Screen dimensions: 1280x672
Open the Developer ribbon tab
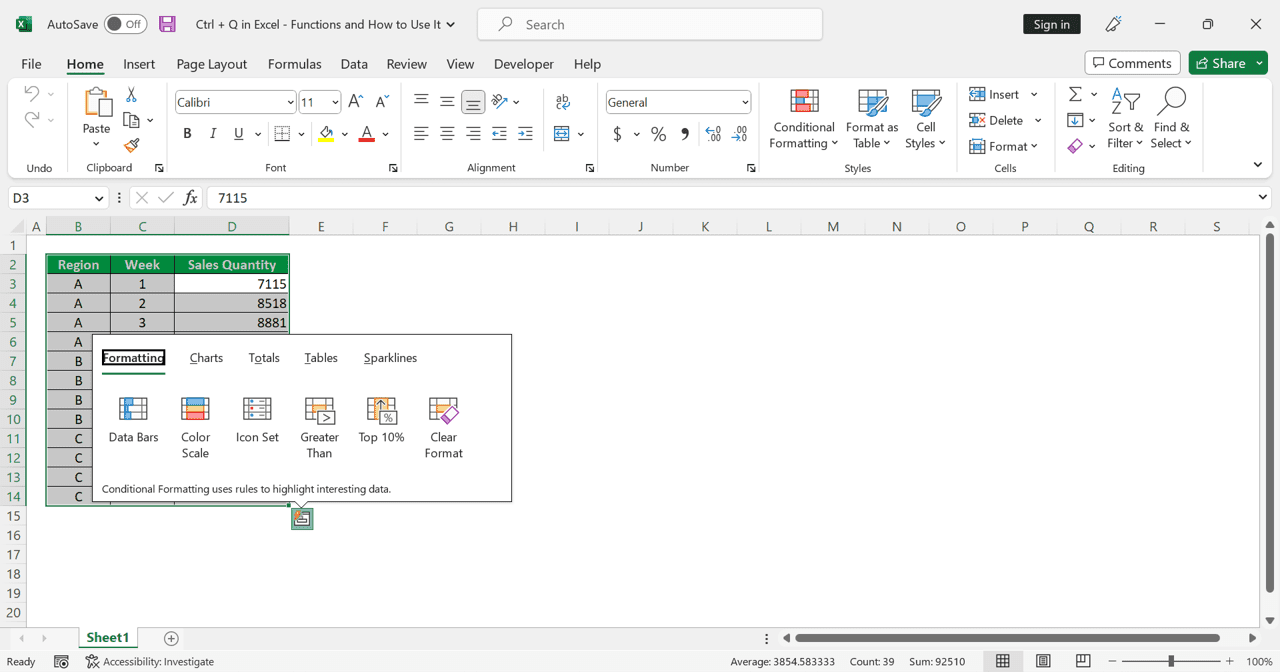[523, 64]
